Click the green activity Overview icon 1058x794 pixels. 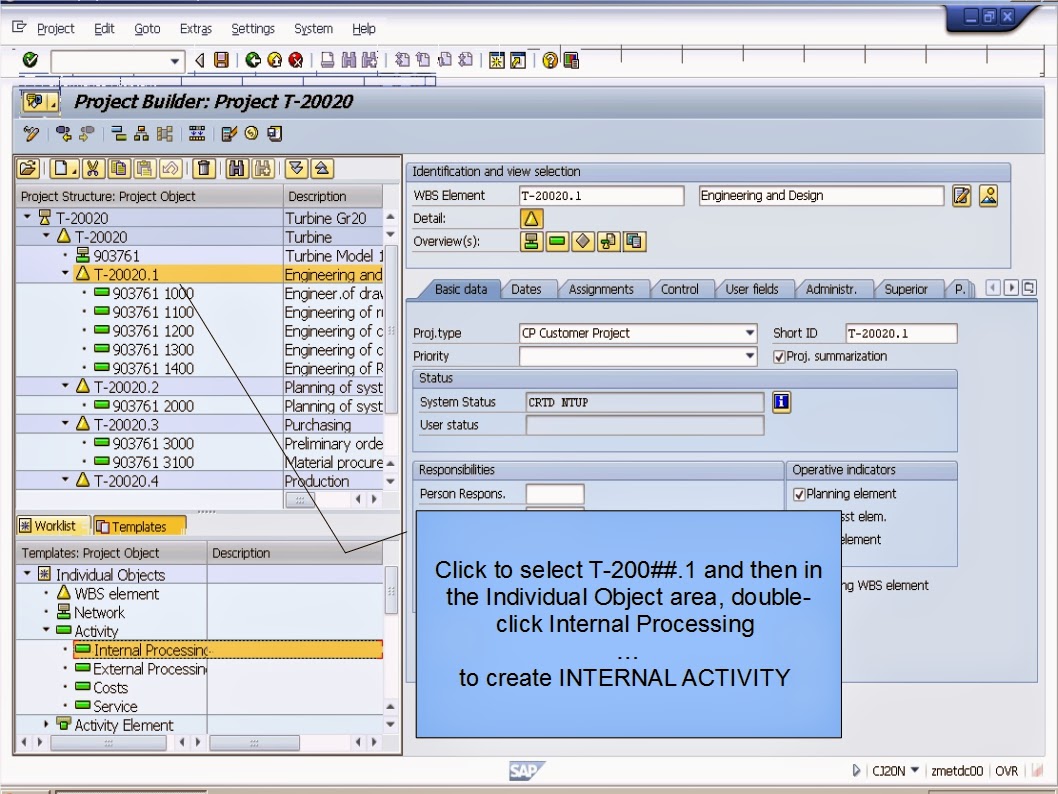tap(557, 241)
